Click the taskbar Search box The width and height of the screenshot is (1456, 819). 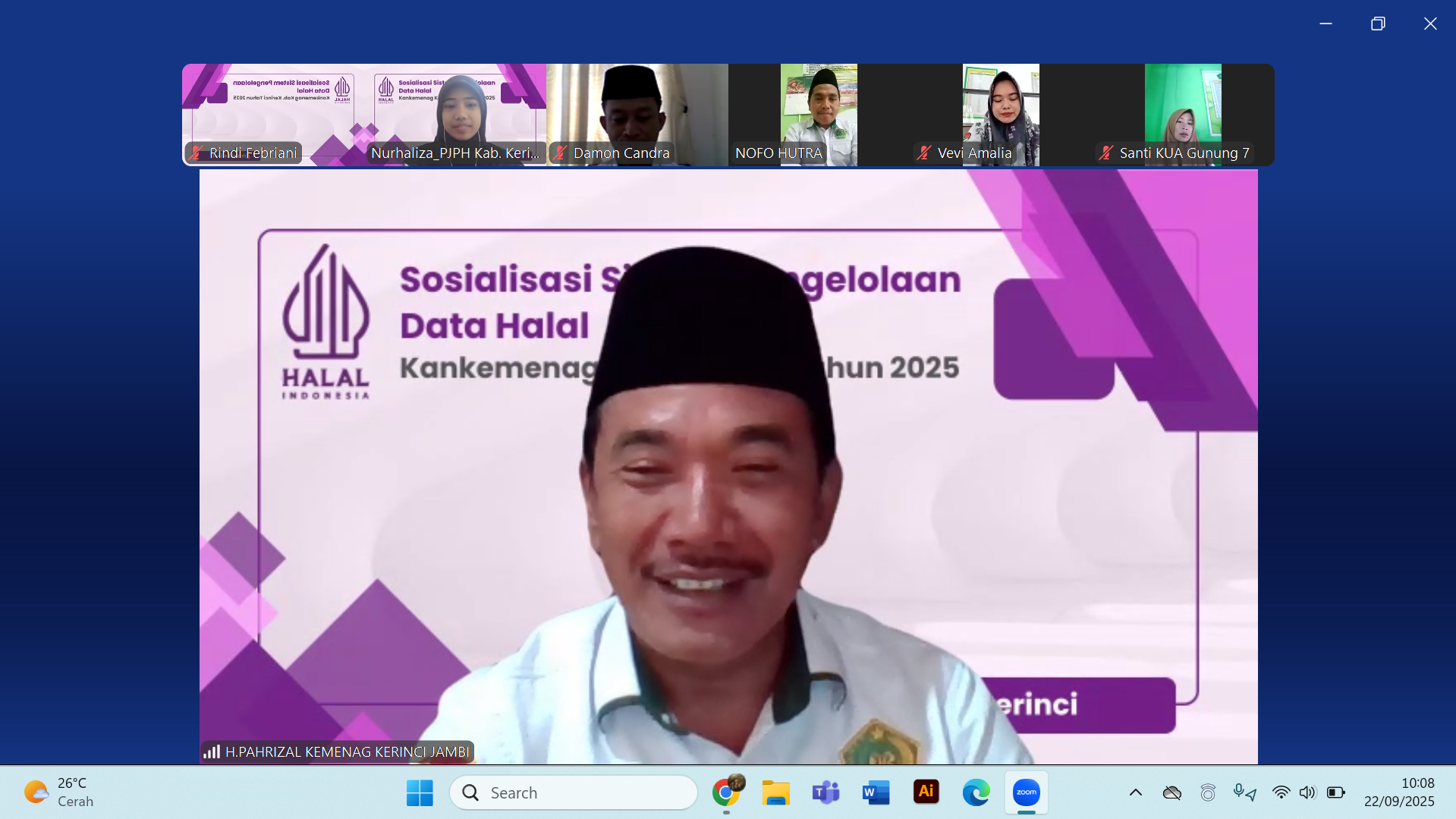pos(574,792)
